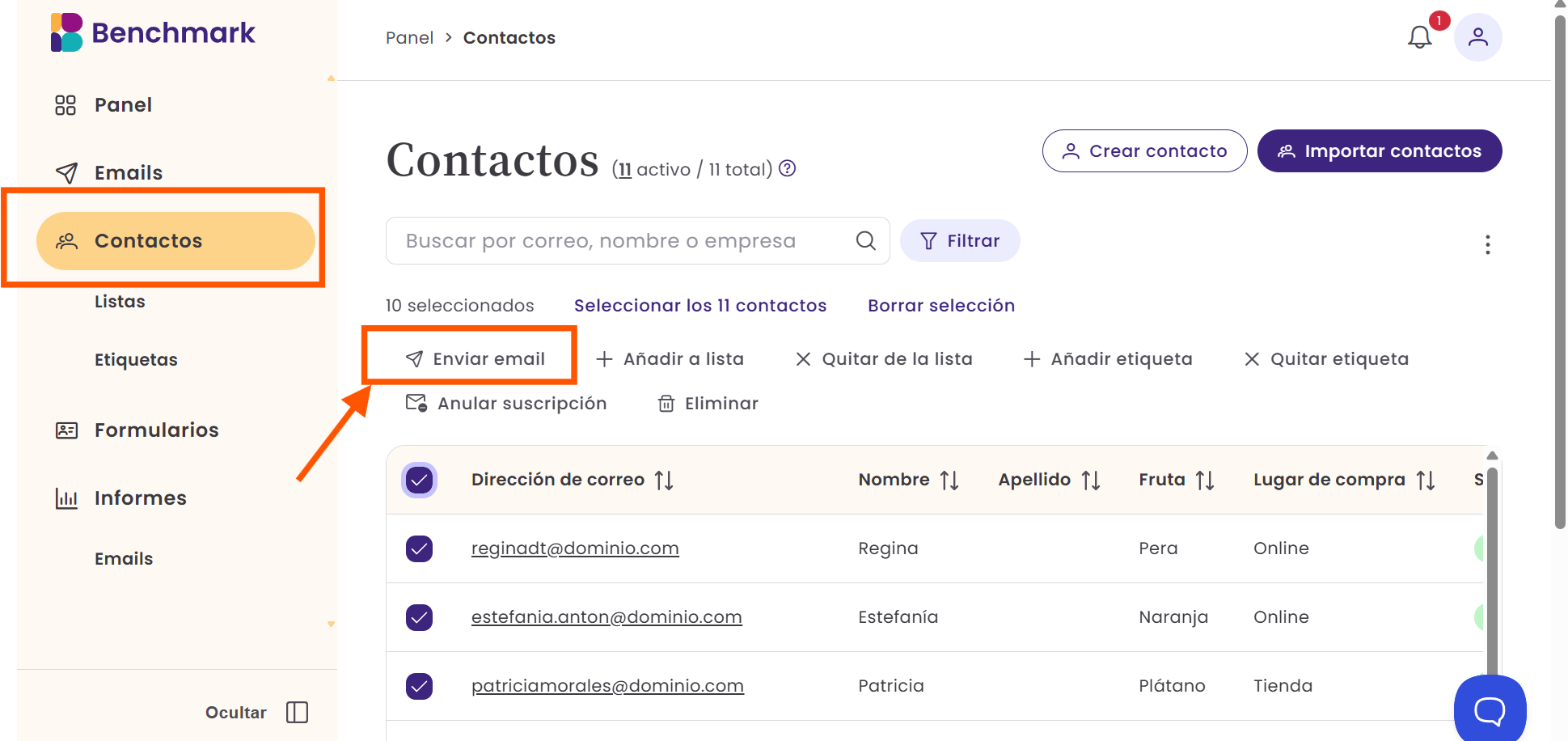The height and width of the screenshot is (741, 1568).
Task: Click the Contactos breadcrumb text
Action: click(x=509, y=38)
